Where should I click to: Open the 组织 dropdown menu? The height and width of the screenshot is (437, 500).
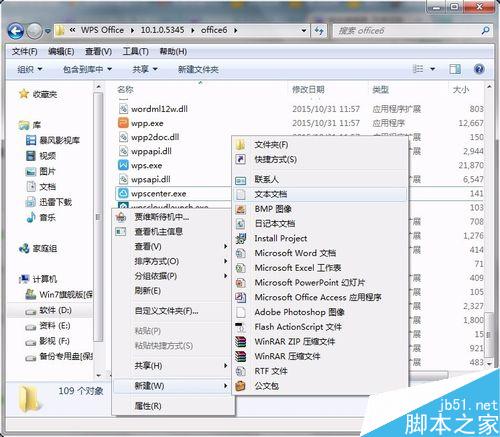[30, 69]
